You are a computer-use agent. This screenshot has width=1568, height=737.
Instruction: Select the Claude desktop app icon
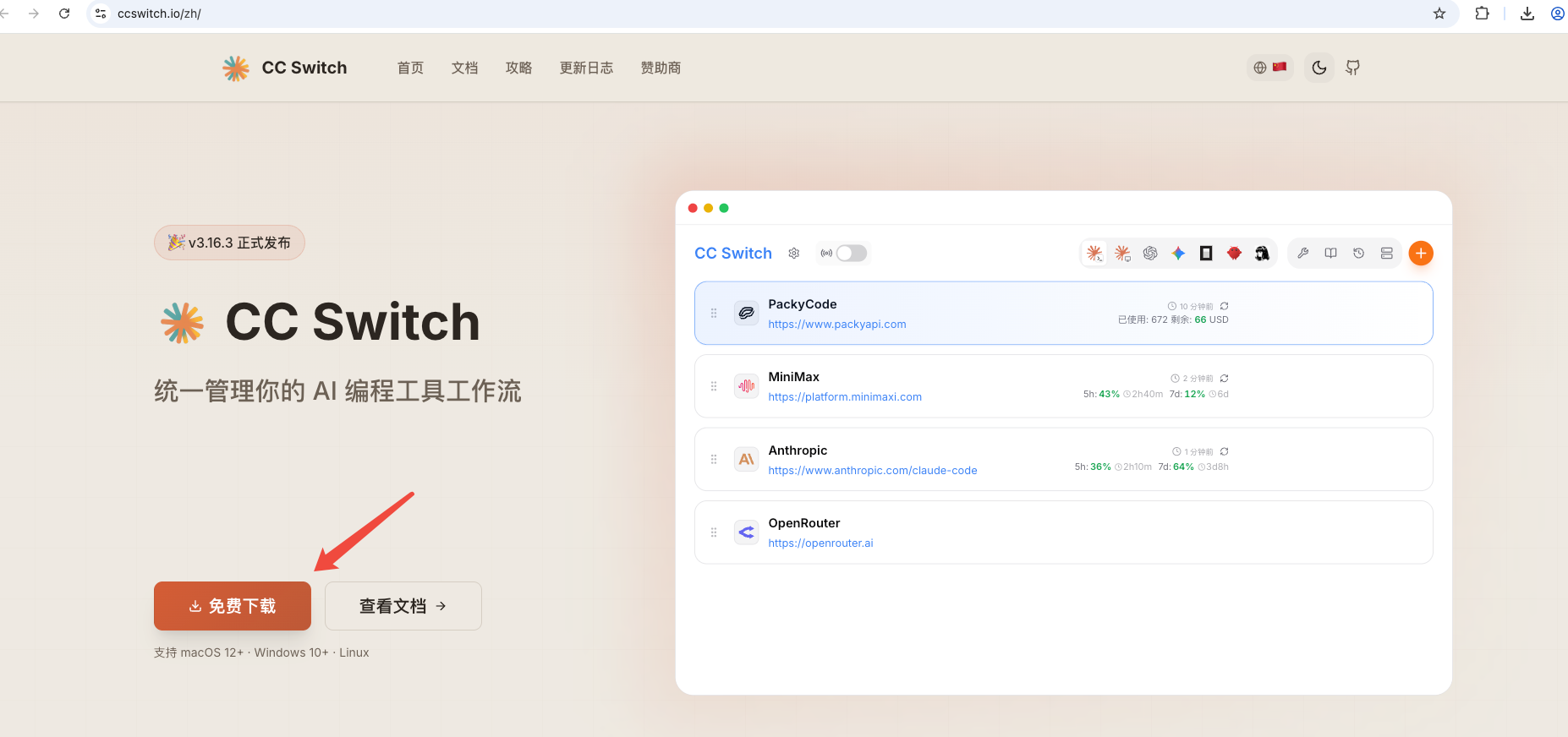point(1122,253)
